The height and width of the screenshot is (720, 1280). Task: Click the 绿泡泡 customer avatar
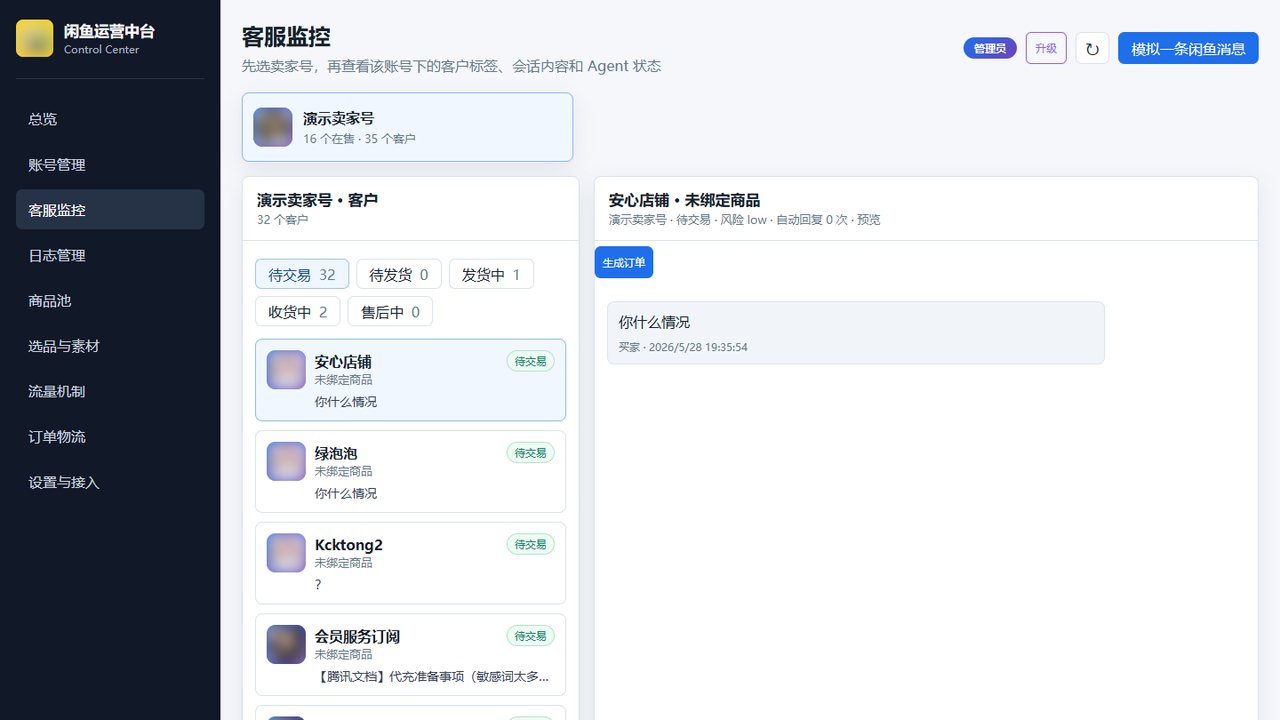pyautogui.click(x=286, y=461)
